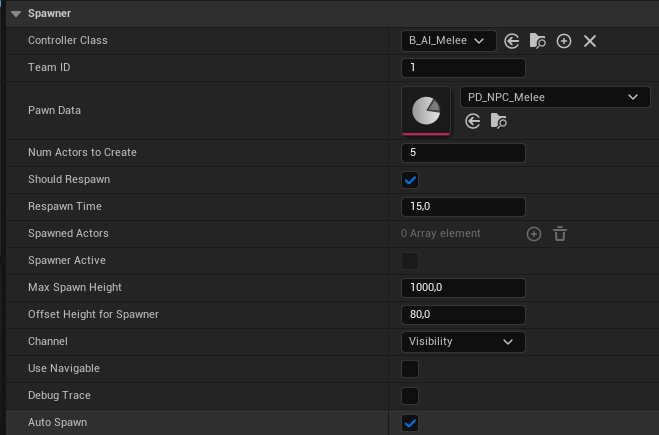Uncheck the Auto Spawn checkbox
Screen dimensions: 659x435
click(410, 423)
